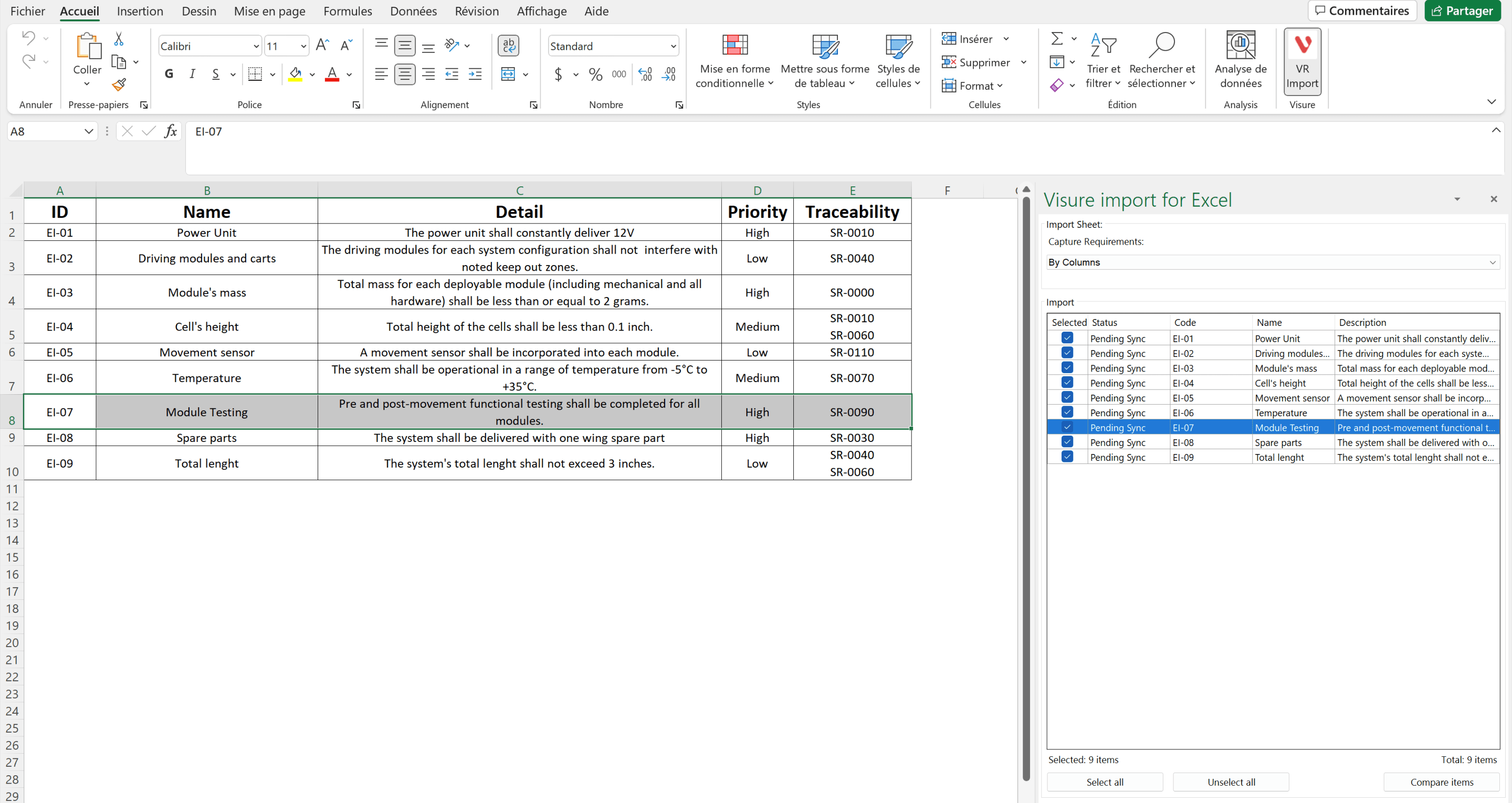
Task: Click the AutoSum sigma icon
Action: pos(1056,39)
